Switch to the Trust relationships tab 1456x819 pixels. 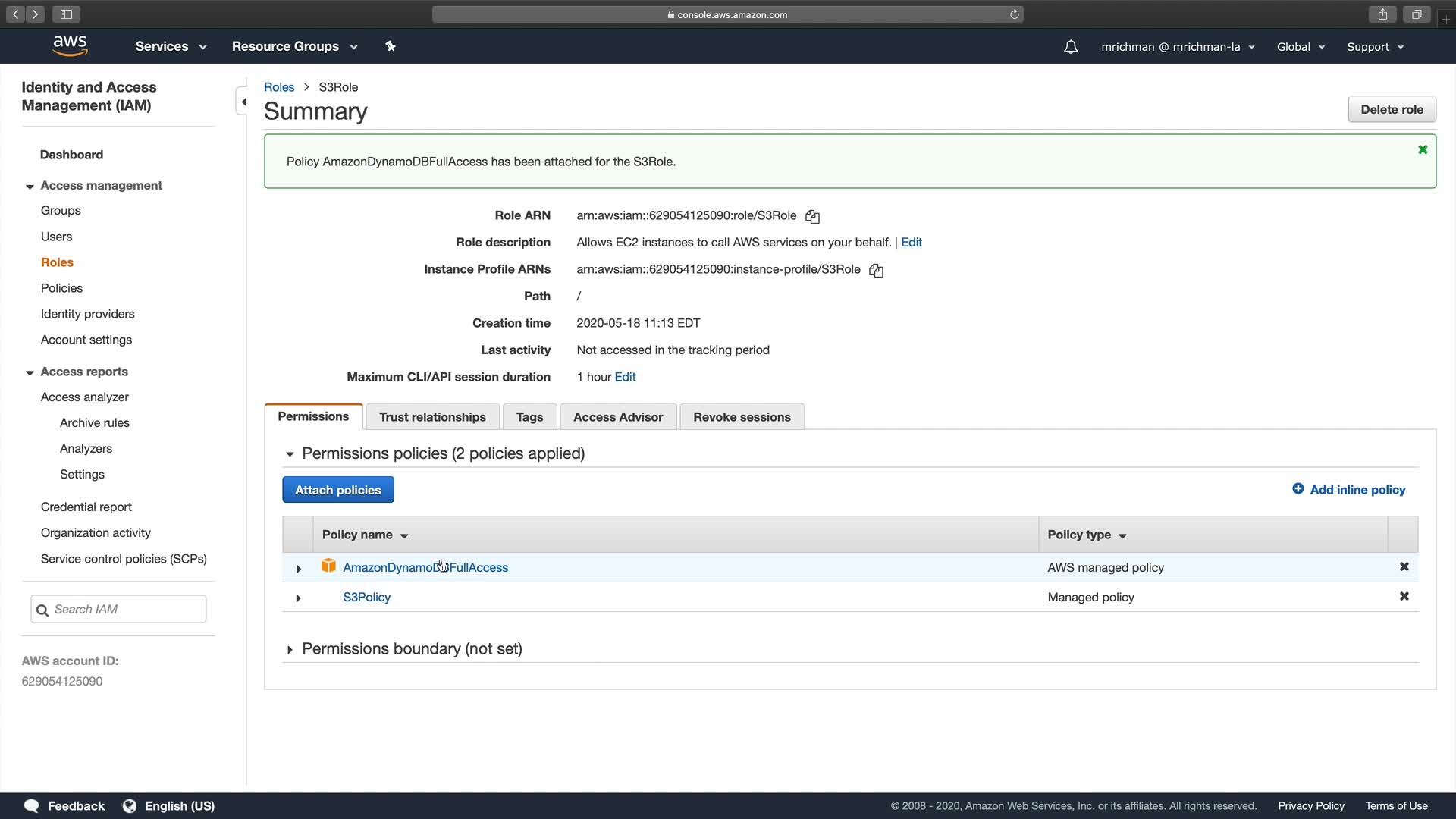[x=432, y=417]
